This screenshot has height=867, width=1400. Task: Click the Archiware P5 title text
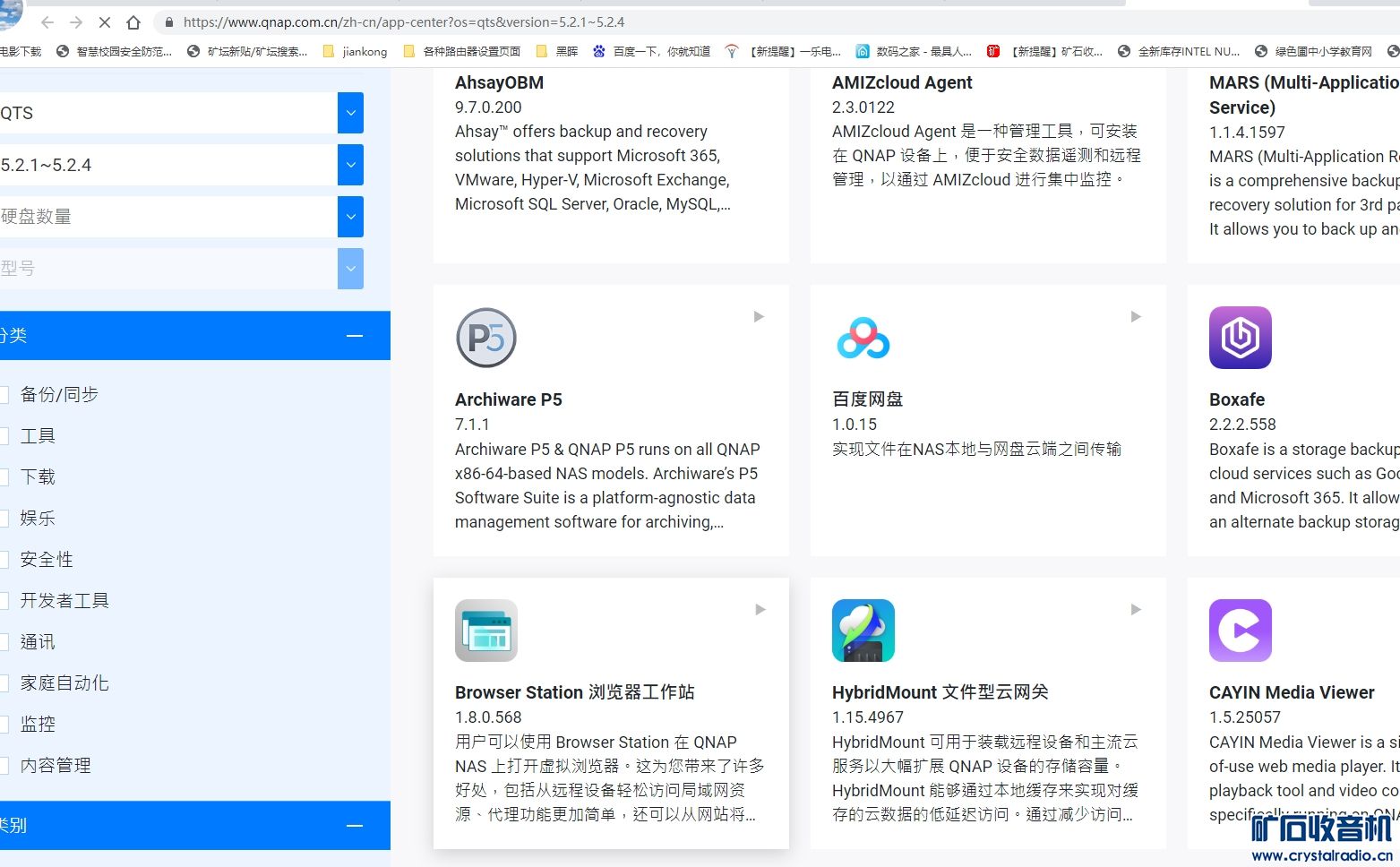click(x=509, y=399)
